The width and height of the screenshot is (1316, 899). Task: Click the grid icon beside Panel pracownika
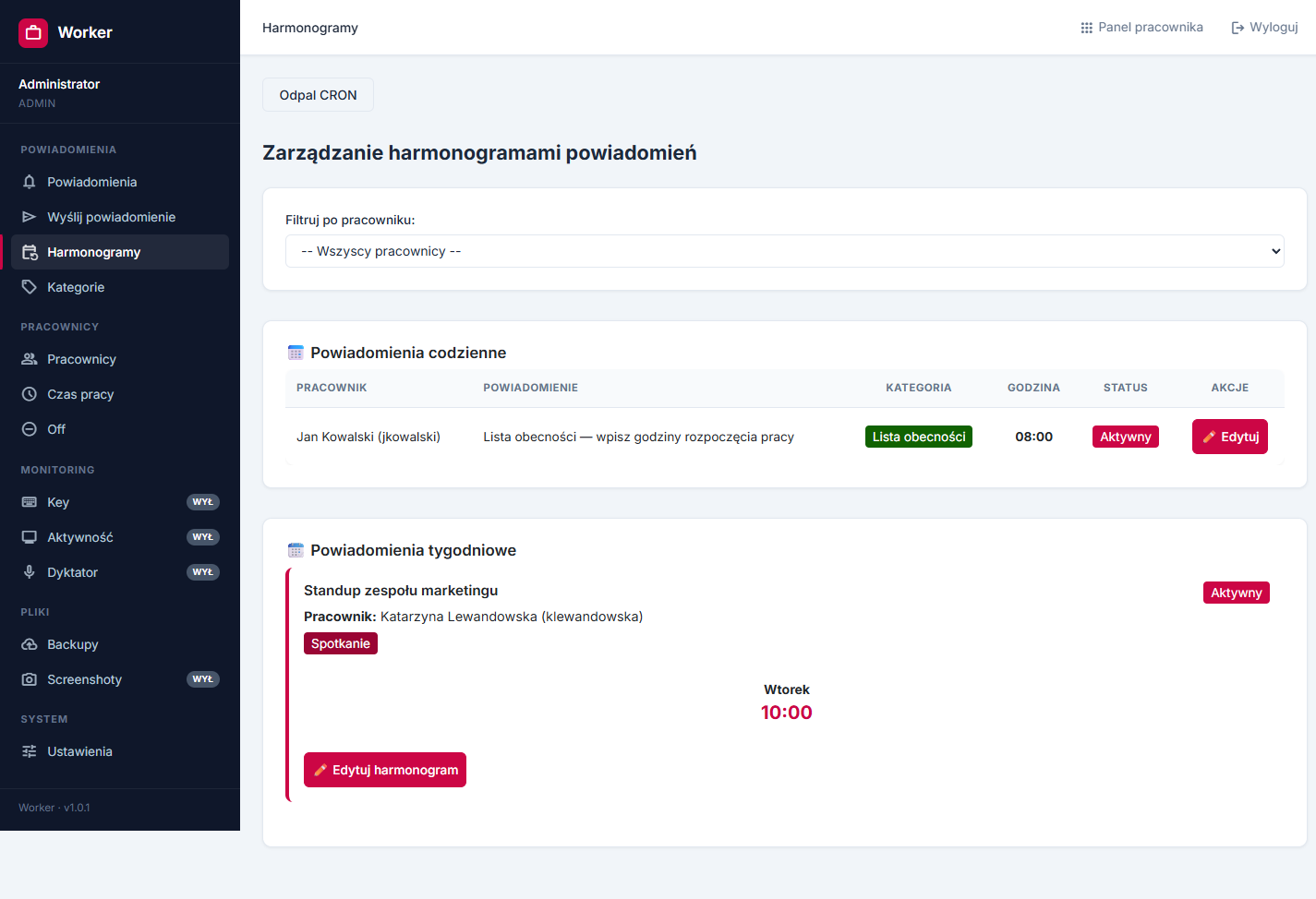point(1087,28)
